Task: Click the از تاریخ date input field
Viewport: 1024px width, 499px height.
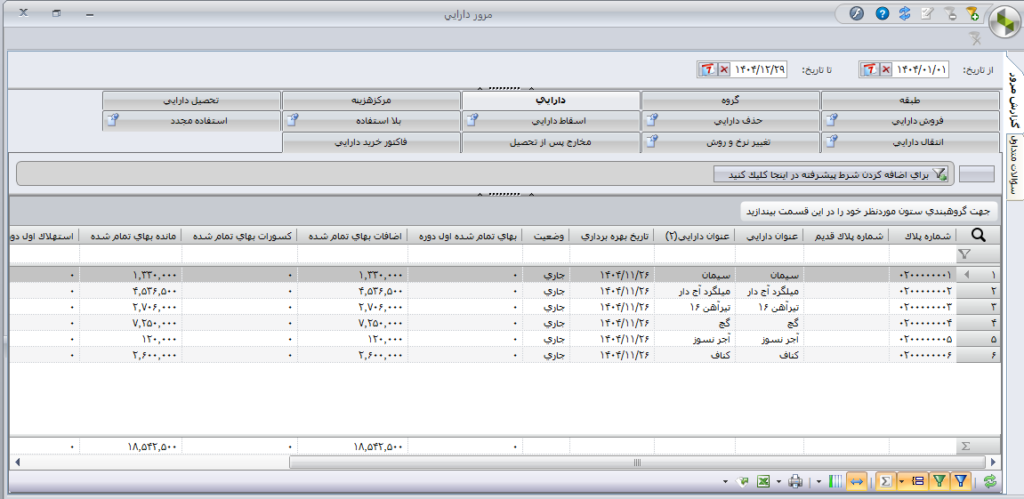Action: pyautogui.click(x=920, y=70)
